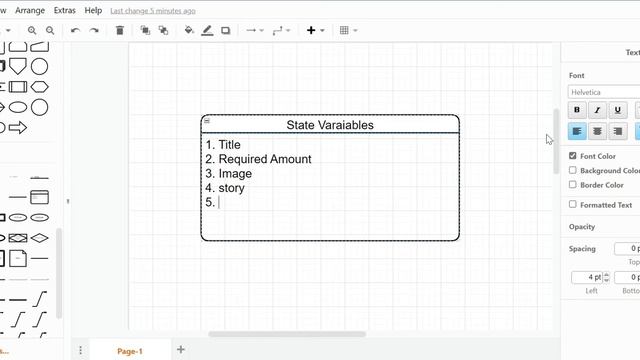Toggle Italic text formatting
Image resolution: width=640 pixels, height=360 pixels.
pos(597,110)
